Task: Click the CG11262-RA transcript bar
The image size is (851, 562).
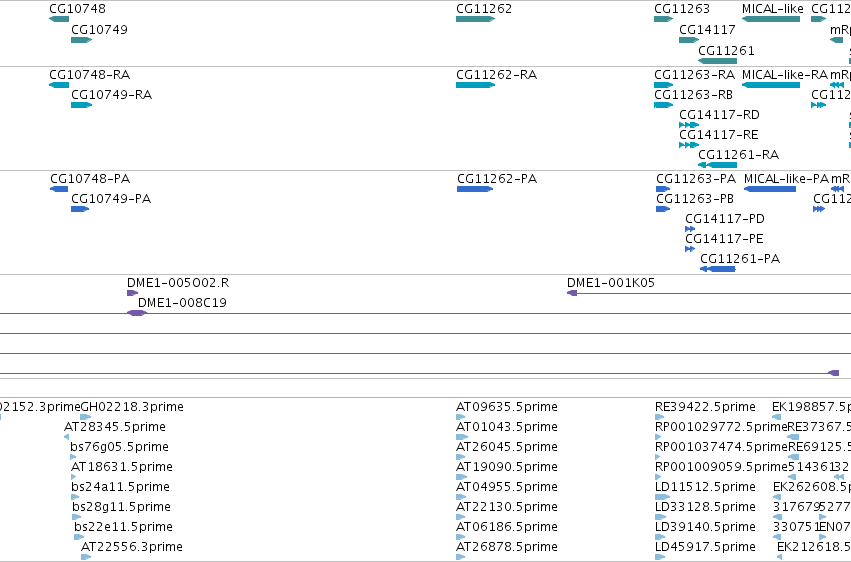Action: point(475,85)
